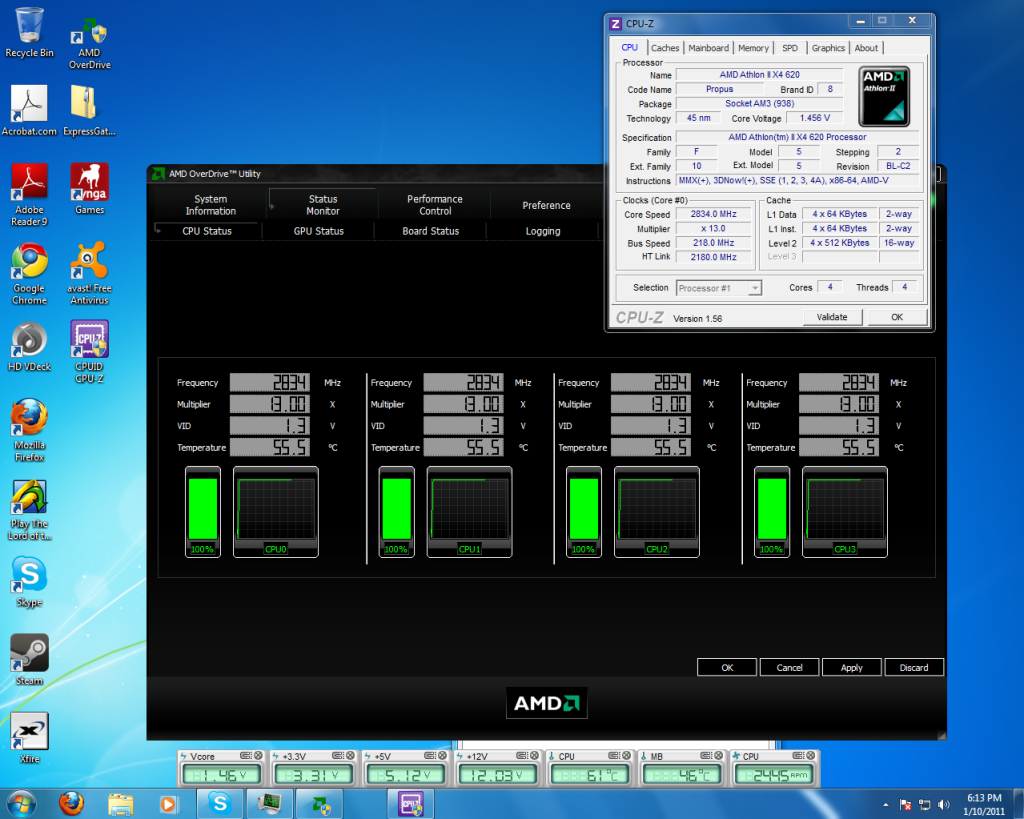Select the Xfire desktop icon

(29, 738)
